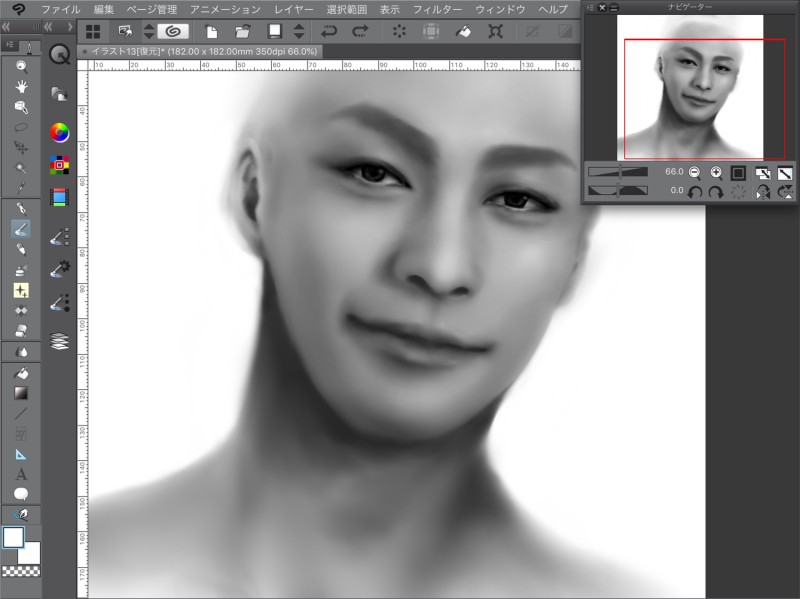Open the Quick Access palette

click(x=60, y=54)
